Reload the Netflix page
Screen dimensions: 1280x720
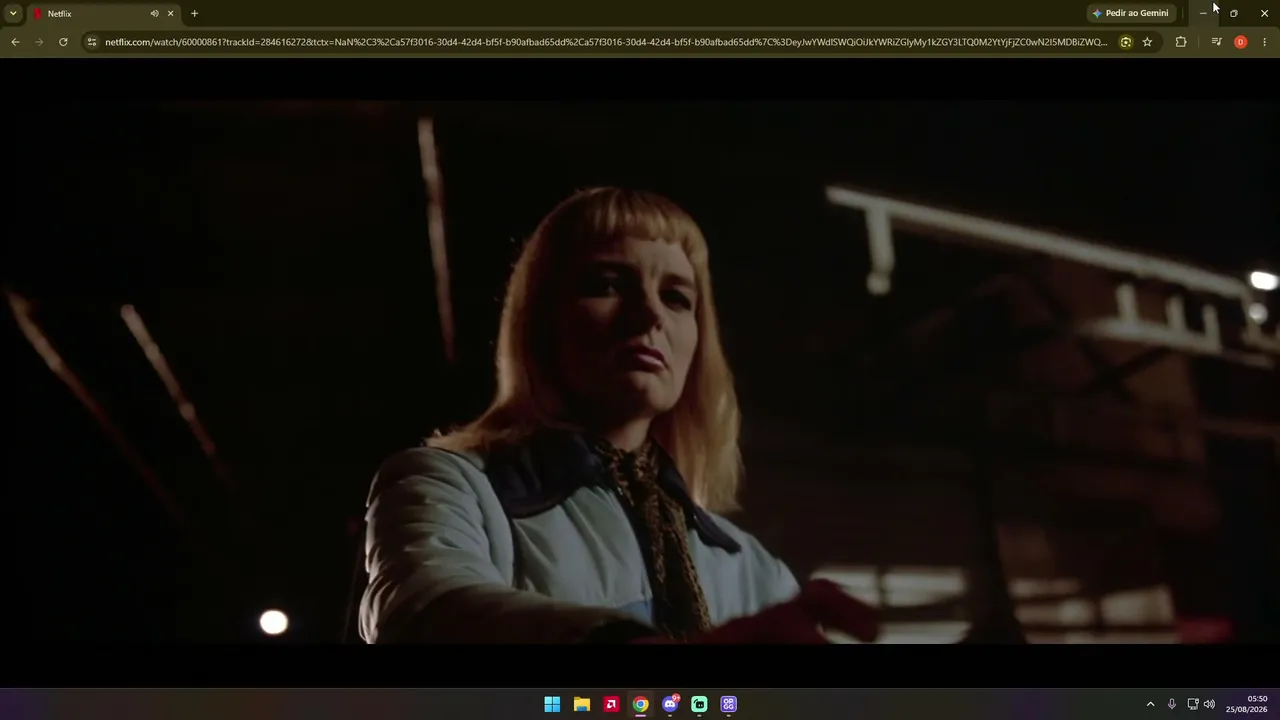[63, 42]
